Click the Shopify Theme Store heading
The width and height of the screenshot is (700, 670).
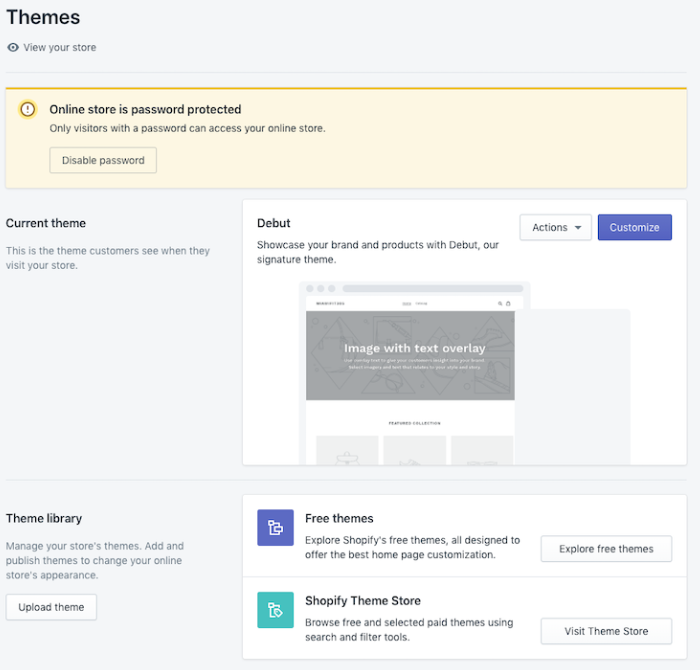point(363,601)
